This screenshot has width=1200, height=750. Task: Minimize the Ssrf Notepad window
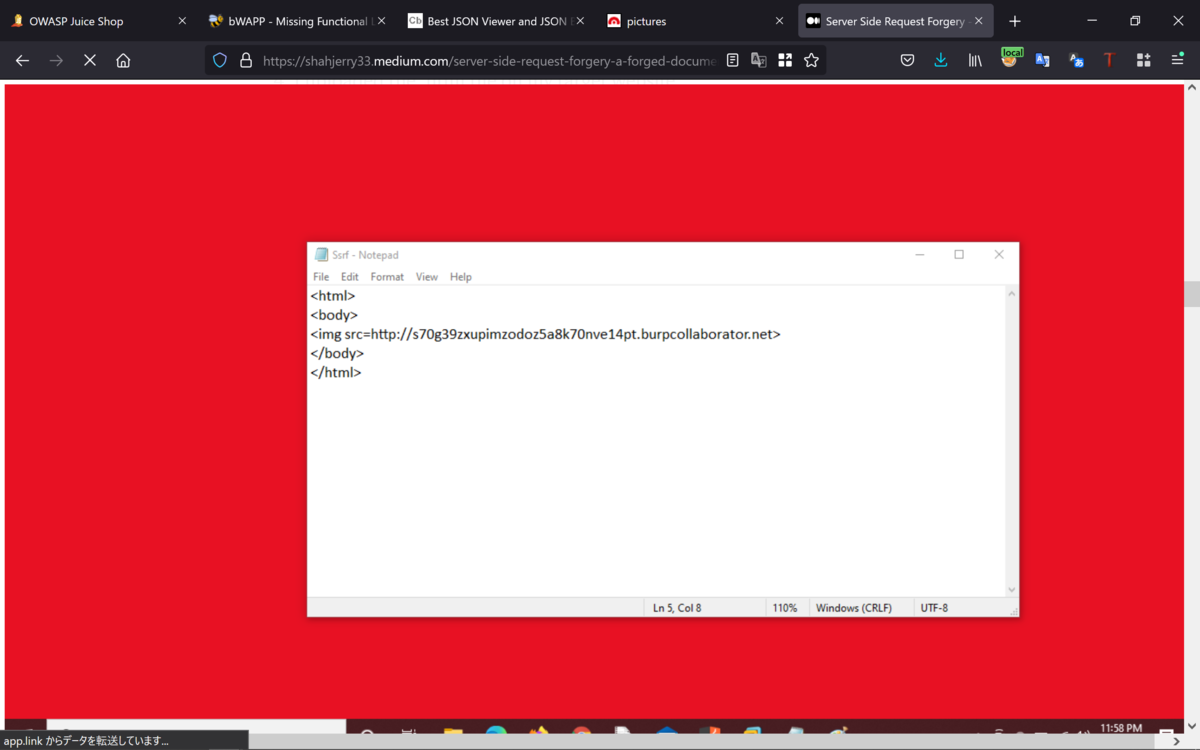click(x=920, y=255)
